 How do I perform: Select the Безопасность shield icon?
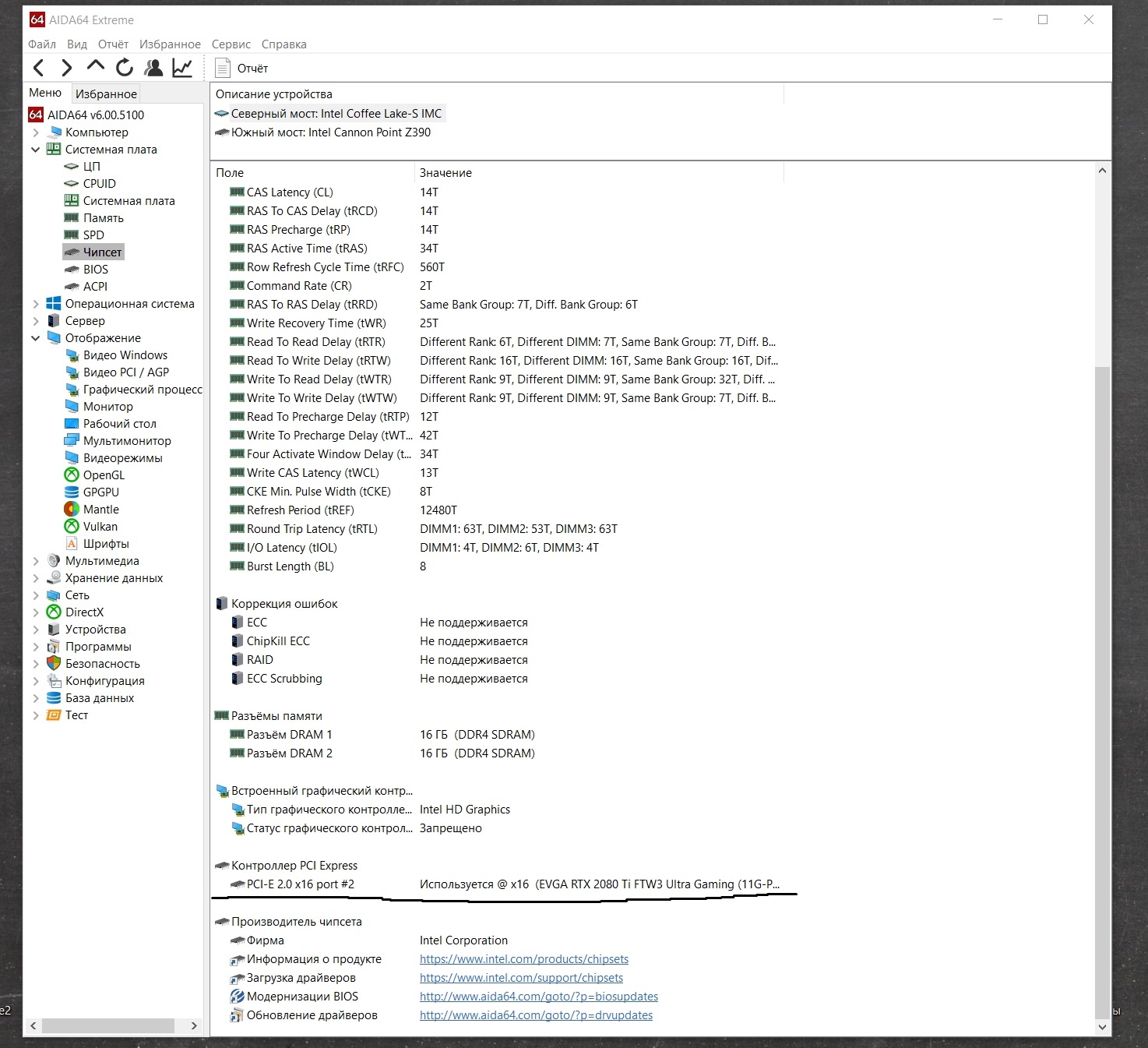point(54,664)
